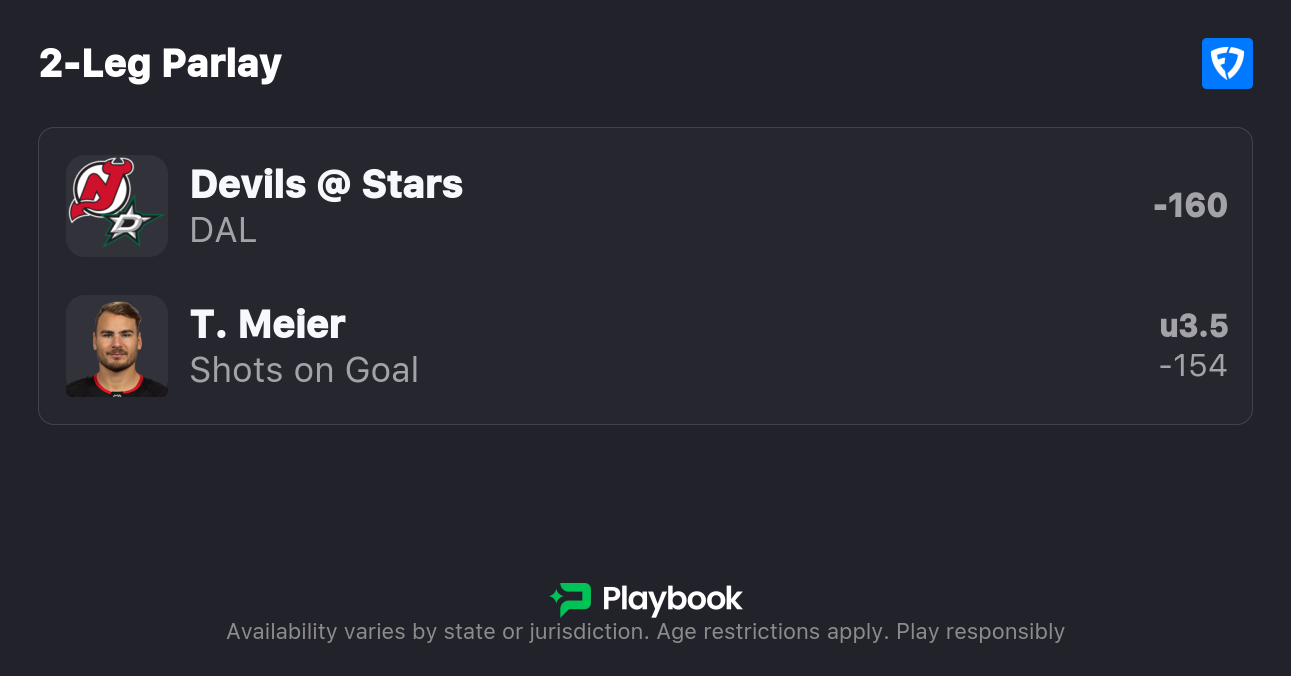
Task: Click the word "Stars" in matchup title
Action: tap(412, 184)
